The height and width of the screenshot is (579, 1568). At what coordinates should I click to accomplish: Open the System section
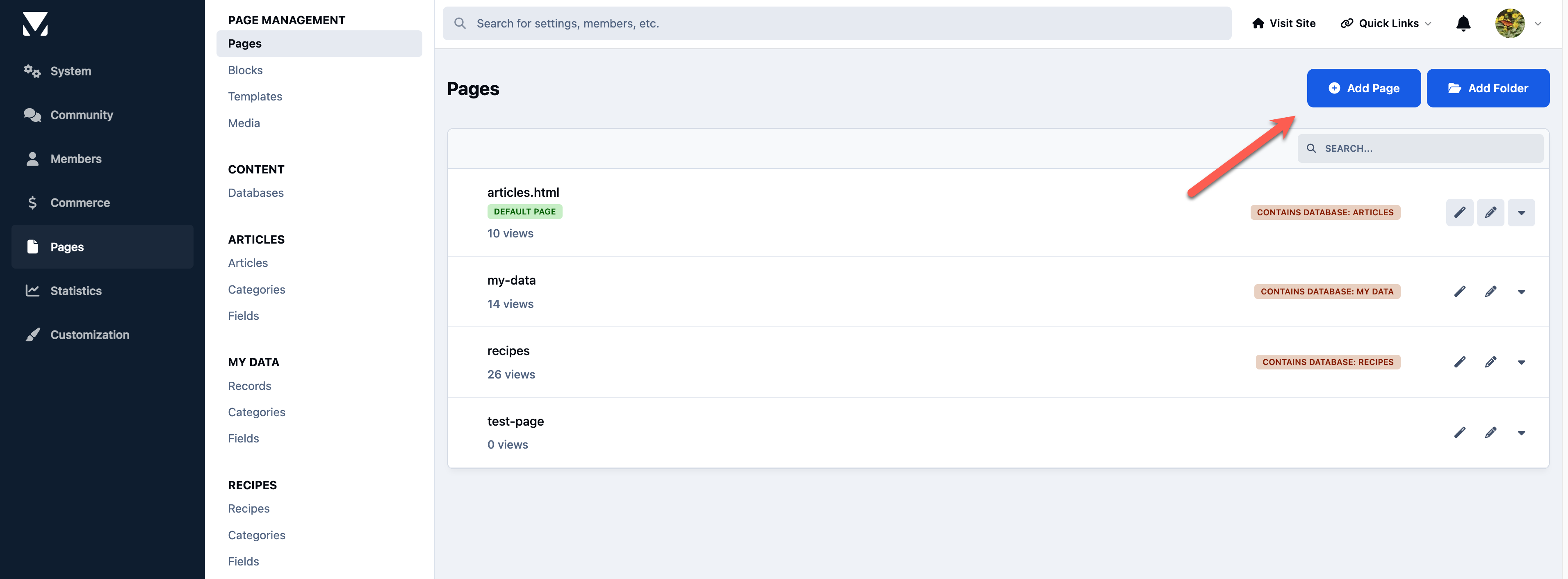coord(102,71)
